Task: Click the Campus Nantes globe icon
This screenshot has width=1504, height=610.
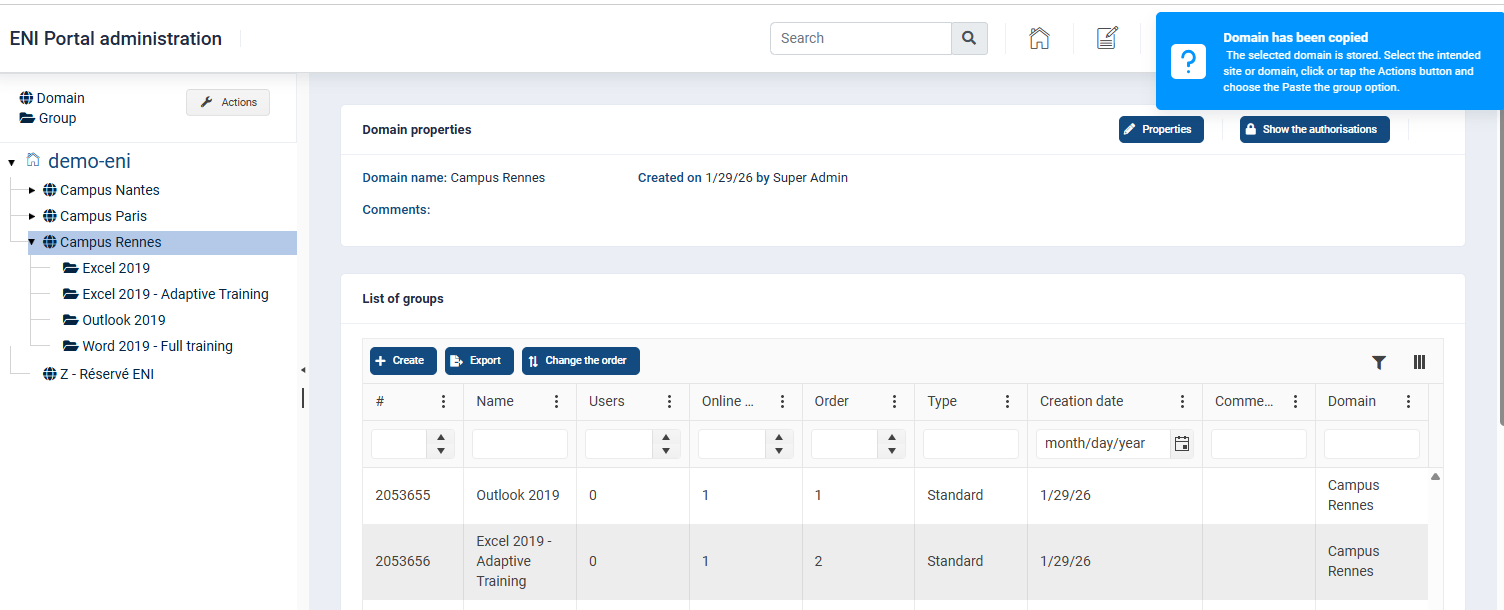Action: click(50, 190)
